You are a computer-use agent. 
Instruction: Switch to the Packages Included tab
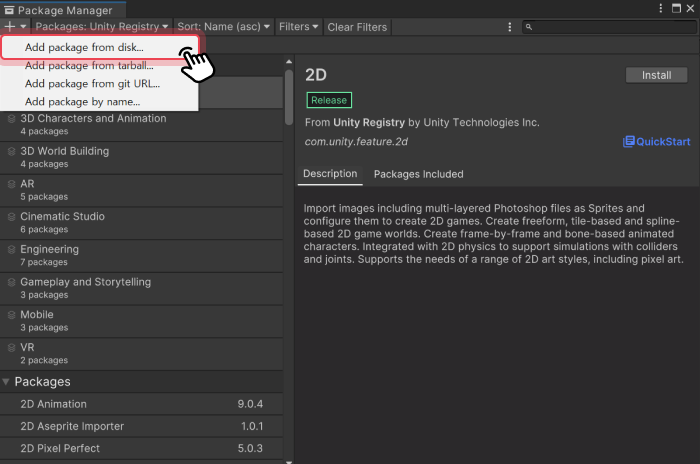tap(418, 174)
